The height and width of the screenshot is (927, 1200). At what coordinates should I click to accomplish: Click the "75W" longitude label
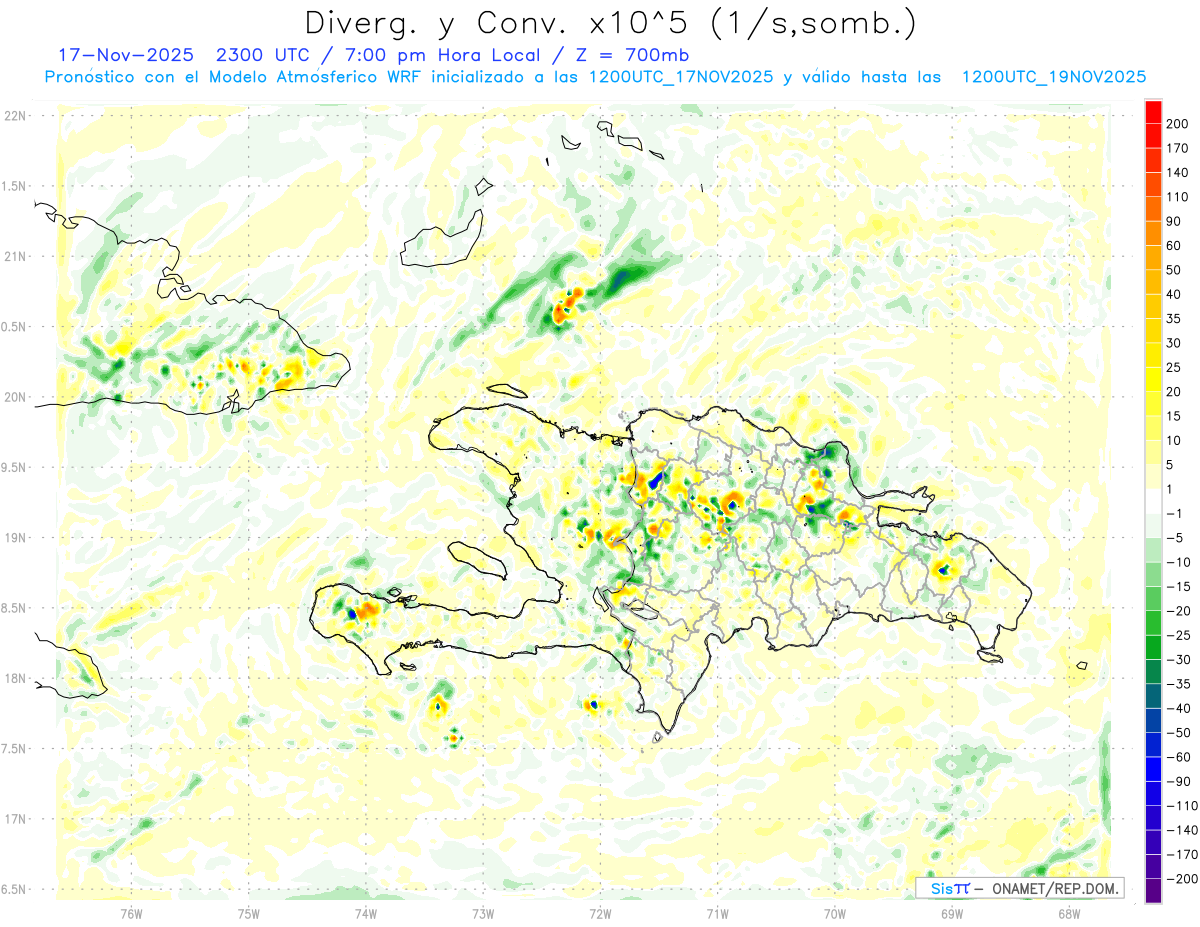coord(249,912)
